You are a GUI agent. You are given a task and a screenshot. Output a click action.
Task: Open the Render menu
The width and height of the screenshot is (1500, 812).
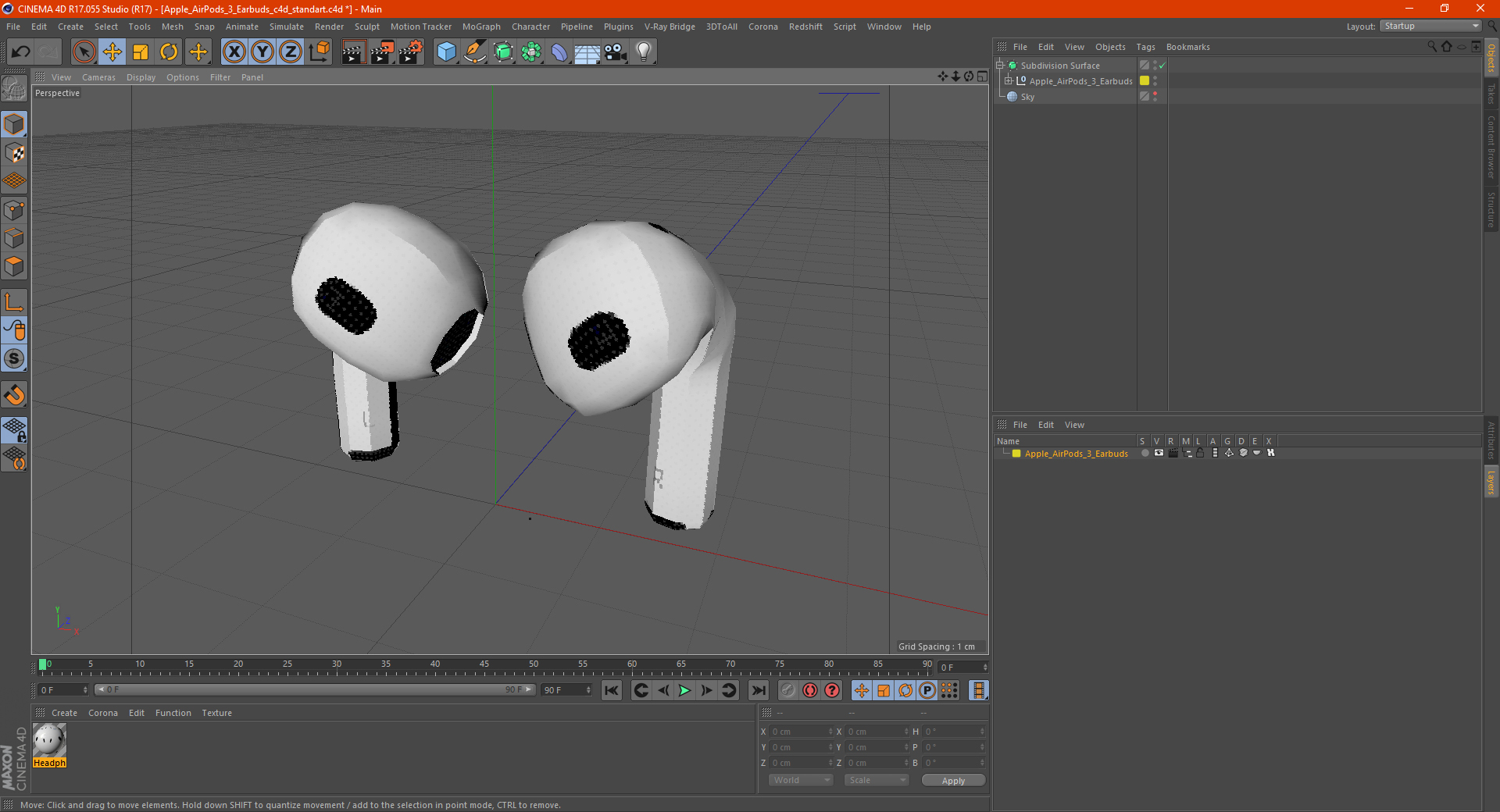329,27
